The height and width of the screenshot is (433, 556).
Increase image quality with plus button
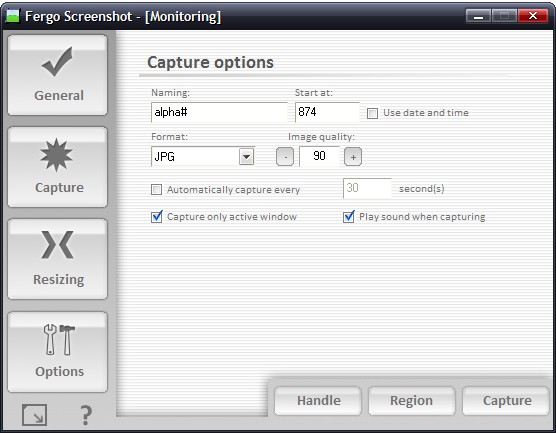point(353,157)
